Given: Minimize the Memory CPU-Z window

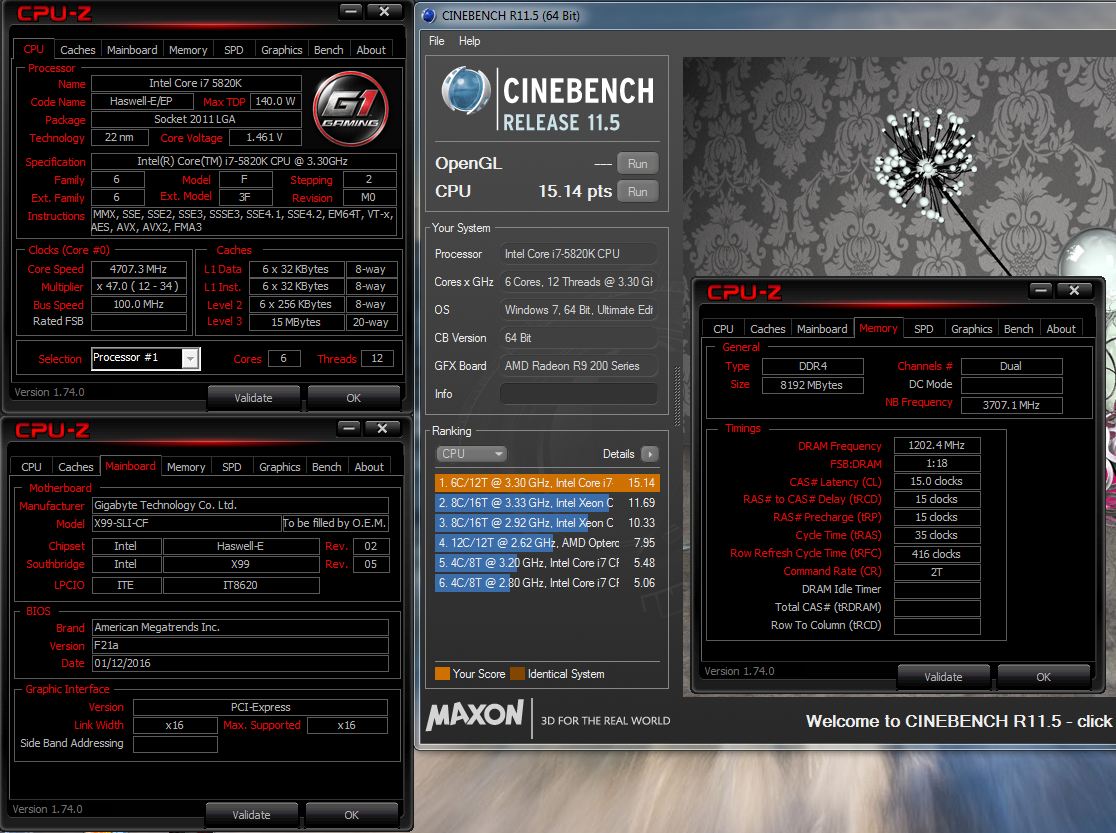Looking at the screenshot, I should click(1041, 290).
